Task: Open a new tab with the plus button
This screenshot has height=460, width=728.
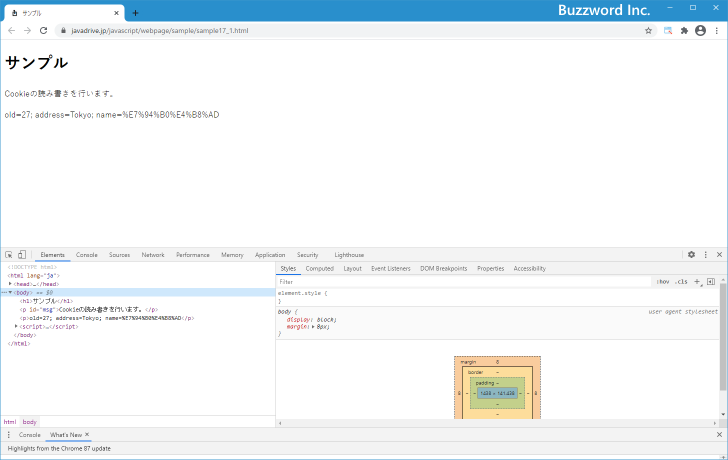Action: 135,13
